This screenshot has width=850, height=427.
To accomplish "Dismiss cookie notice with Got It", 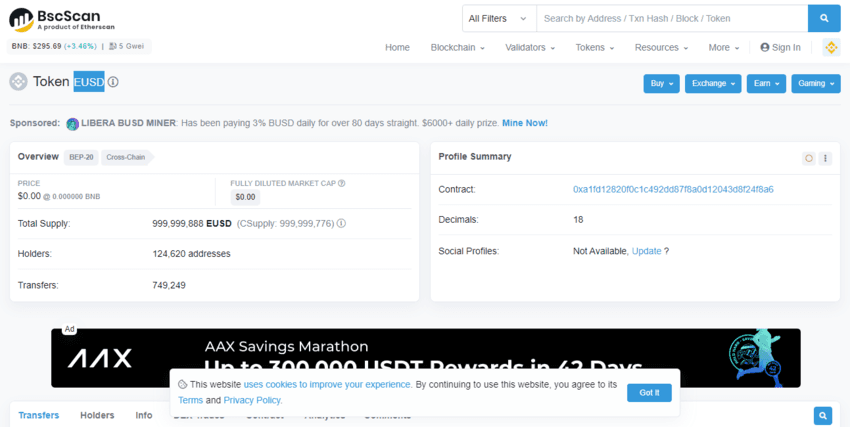I will (649, 393).
